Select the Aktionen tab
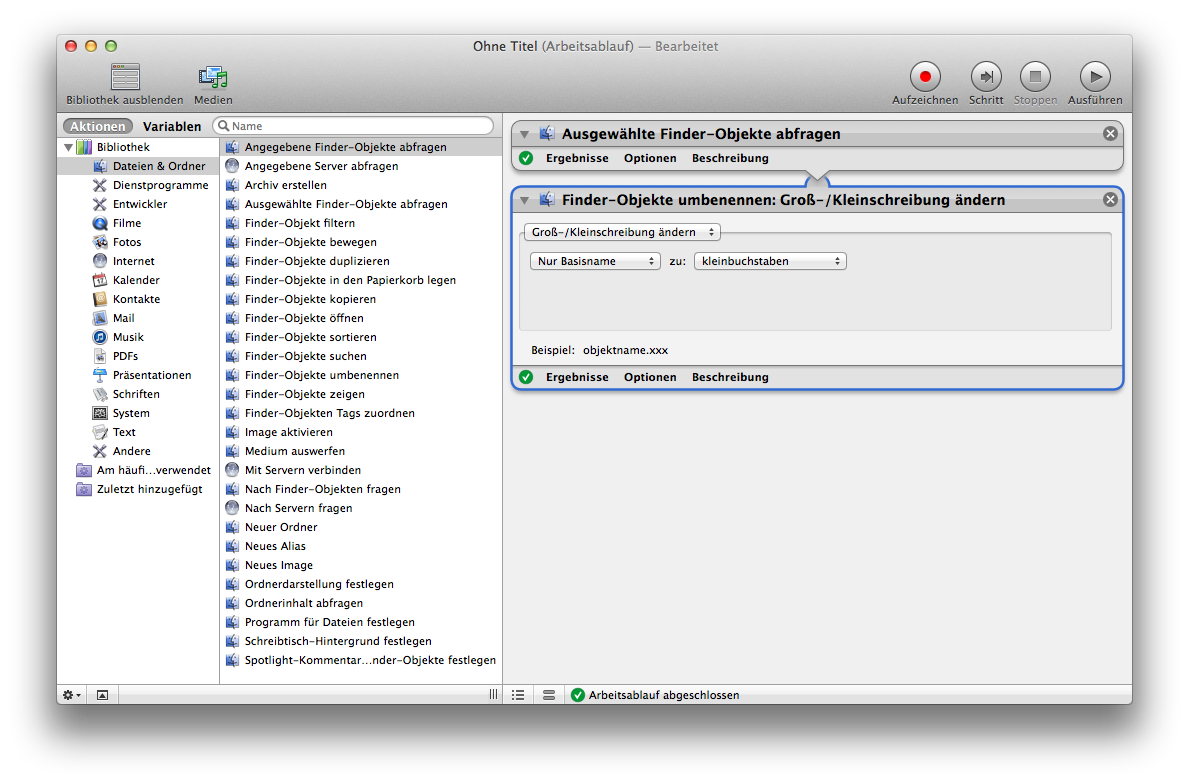Image resolution: width=1189 pixels, height=783 pixels. click(x=98, y=127)
